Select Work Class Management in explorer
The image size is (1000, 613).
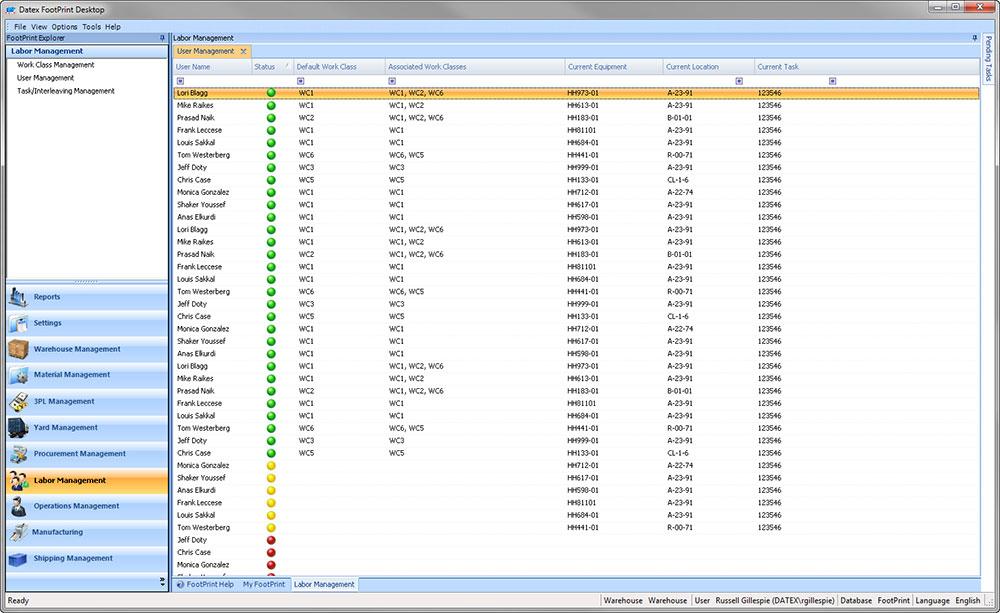pyautogui.click(x=56, y=65)
